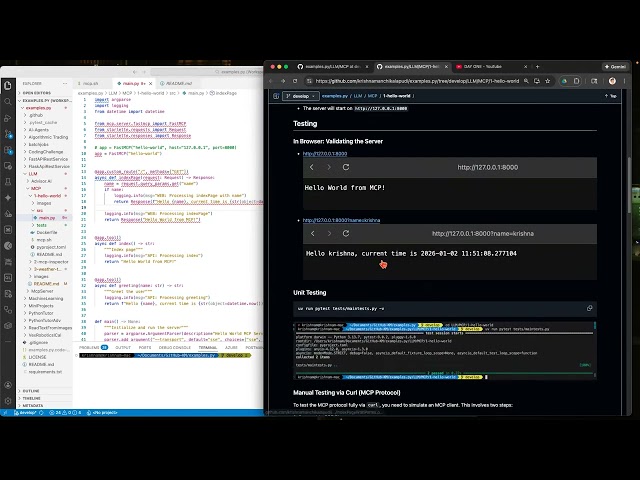640x480 pixels.
Task: Click the sync changes status bar icon
Action: 41,413
